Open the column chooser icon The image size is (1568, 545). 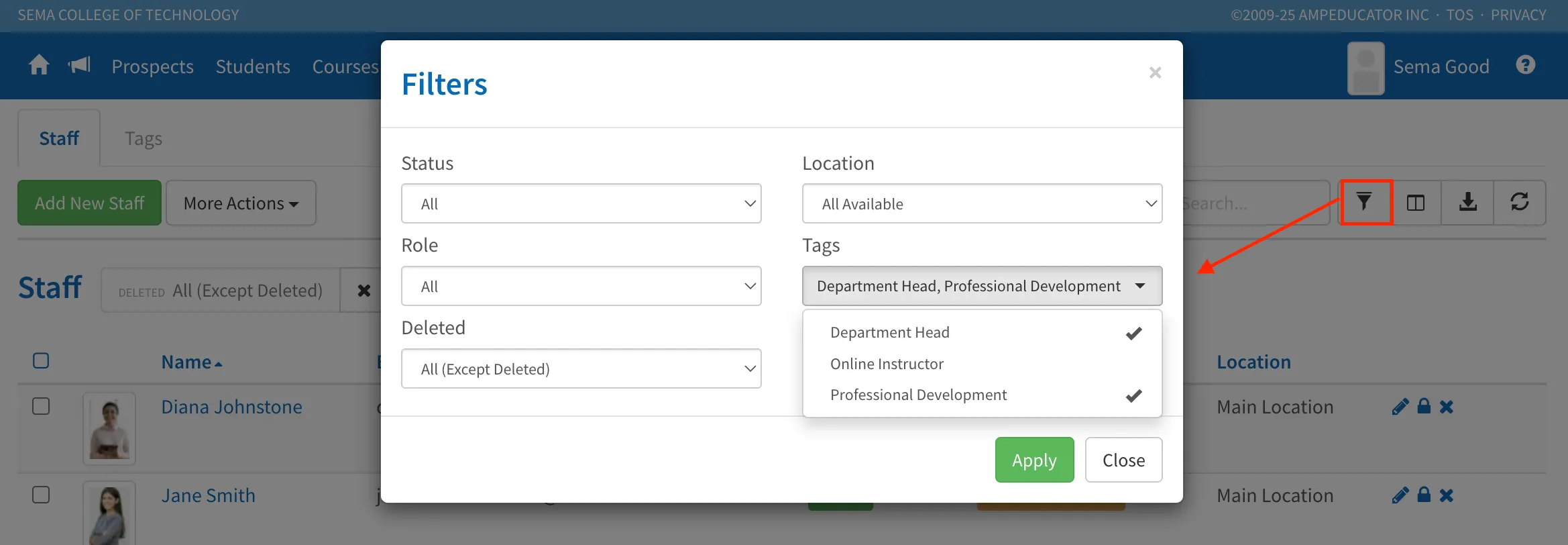coord(1416,202)
